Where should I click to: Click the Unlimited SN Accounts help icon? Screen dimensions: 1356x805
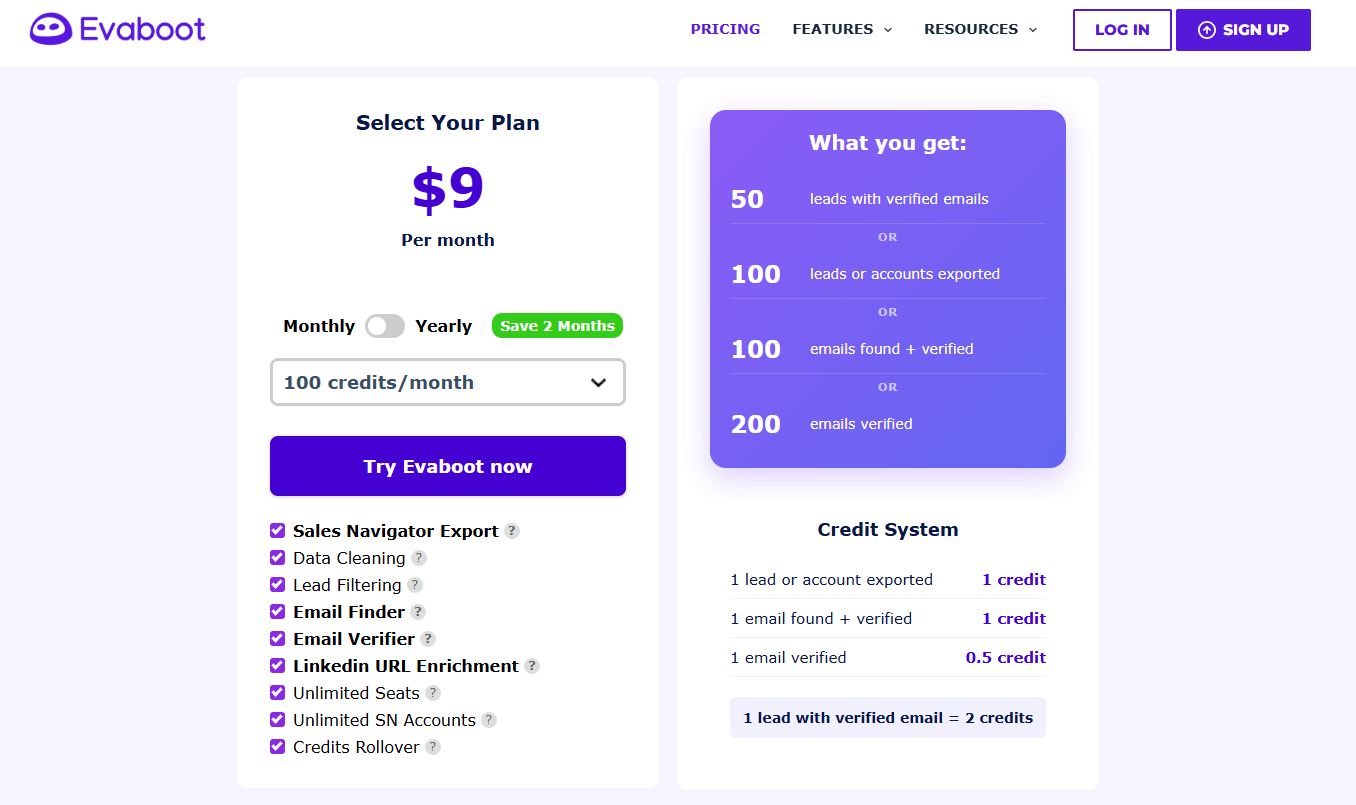[x=489, y=720]
